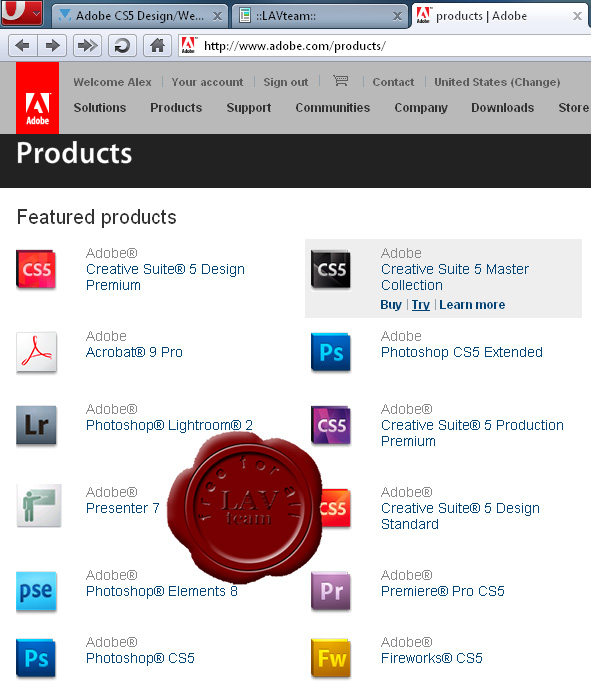
Task: Open the Communities menu
Action: (x=333, y=108)
